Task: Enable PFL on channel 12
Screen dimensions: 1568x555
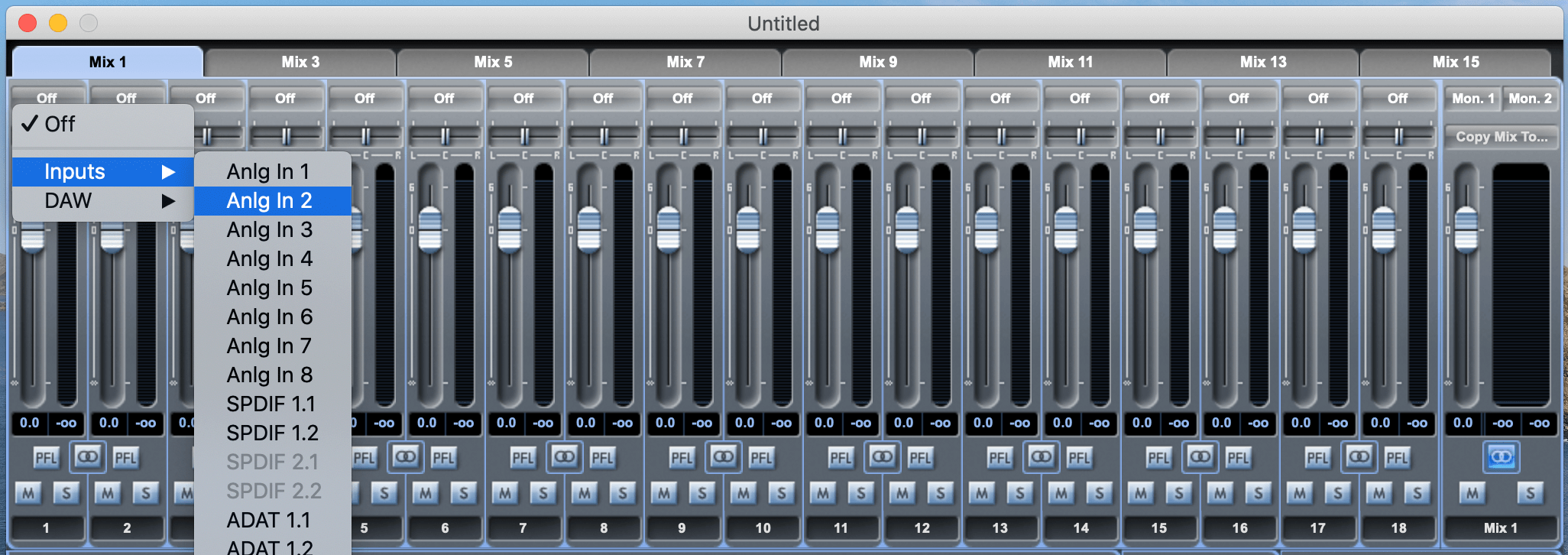Action: pyautogui.click(x=920, y=458)
